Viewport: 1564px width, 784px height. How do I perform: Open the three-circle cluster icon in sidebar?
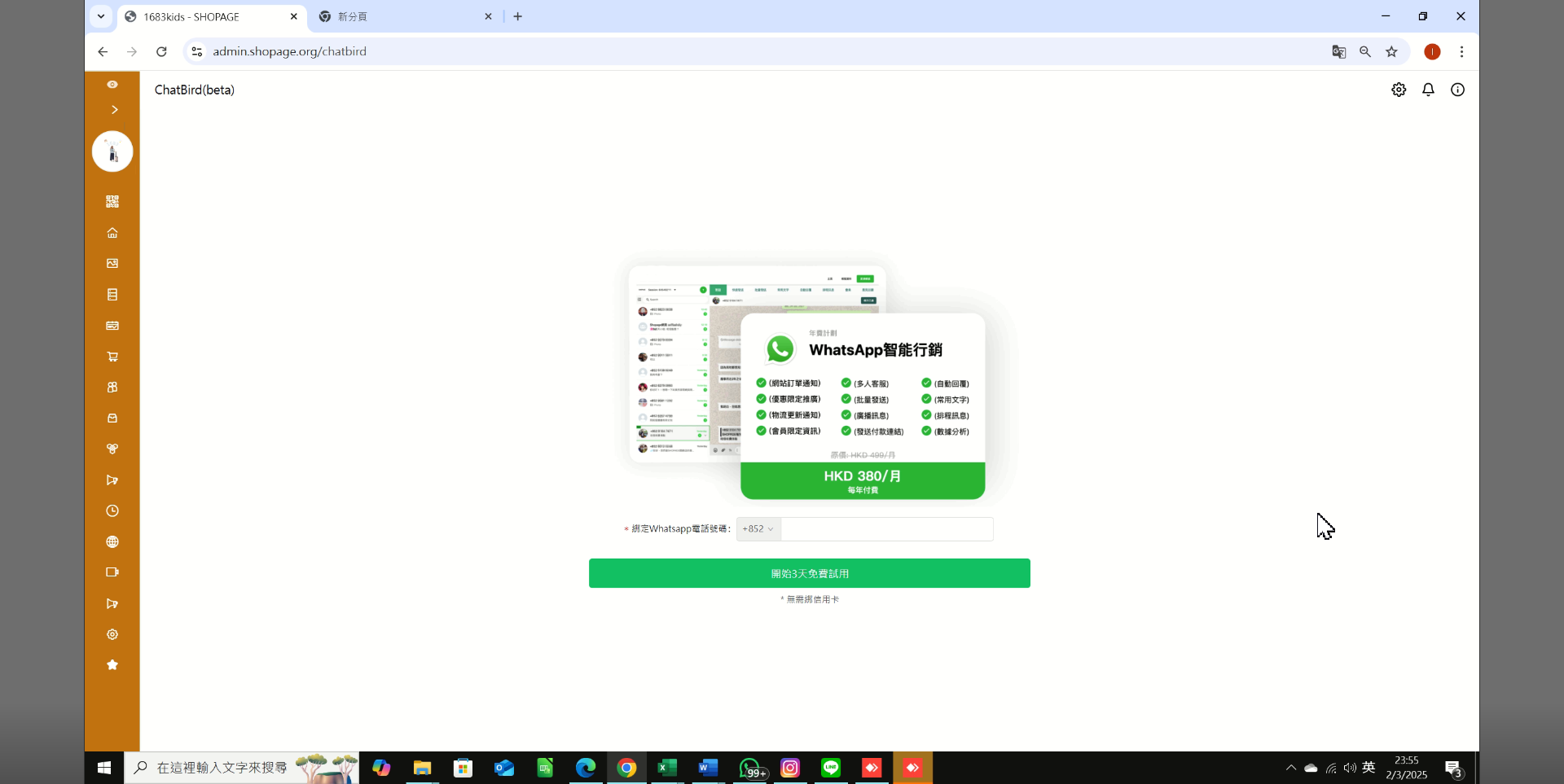point(112,449)
